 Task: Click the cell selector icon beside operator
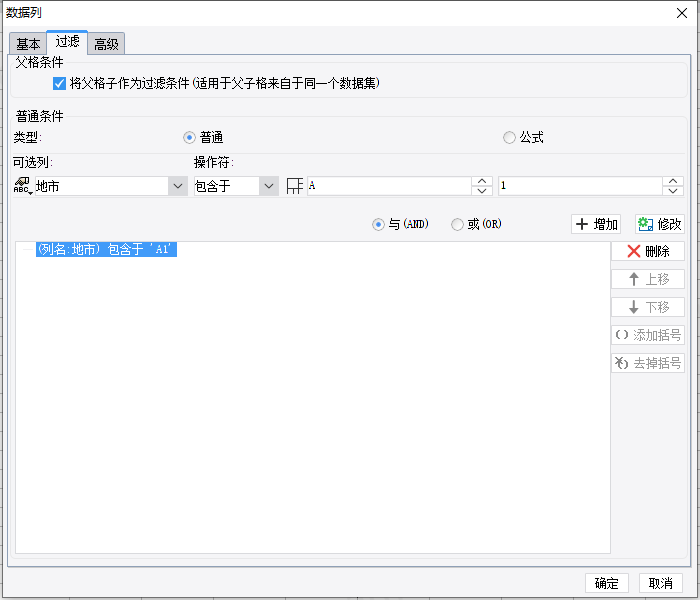pos(294,186)
